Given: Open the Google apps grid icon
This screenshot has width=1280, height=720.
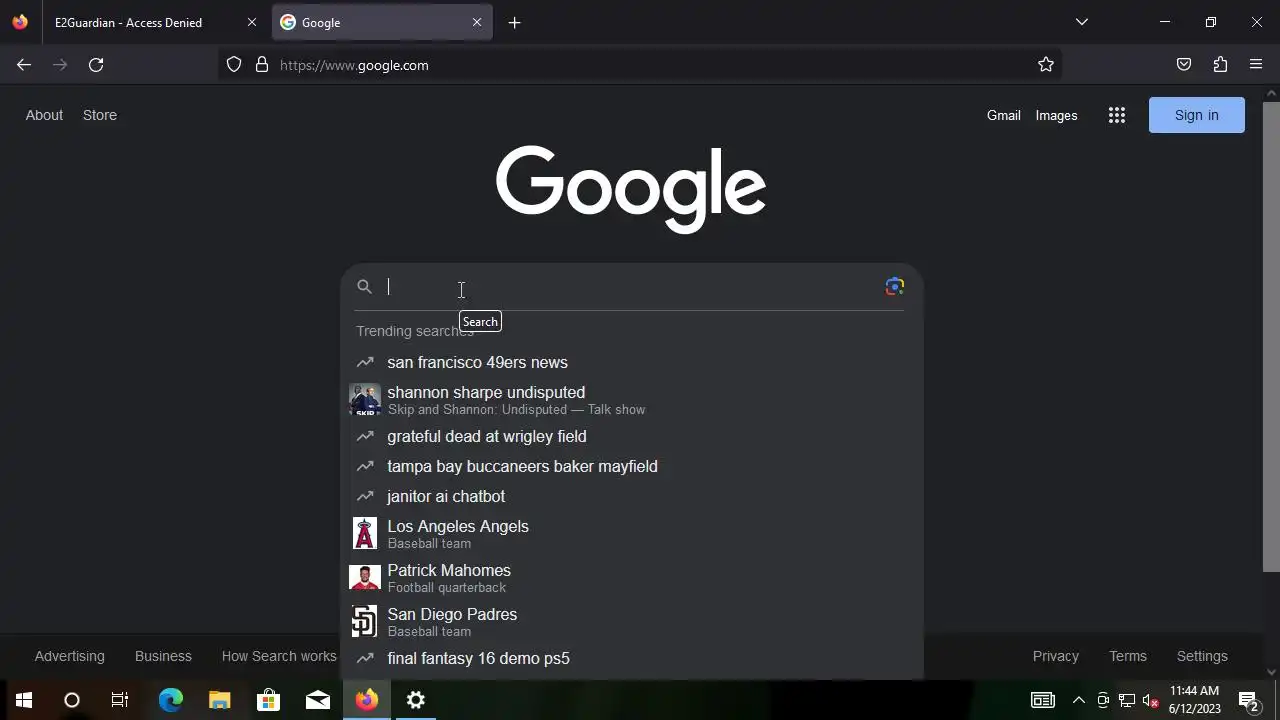Looking at the screenshot, I should [1117, 115].
